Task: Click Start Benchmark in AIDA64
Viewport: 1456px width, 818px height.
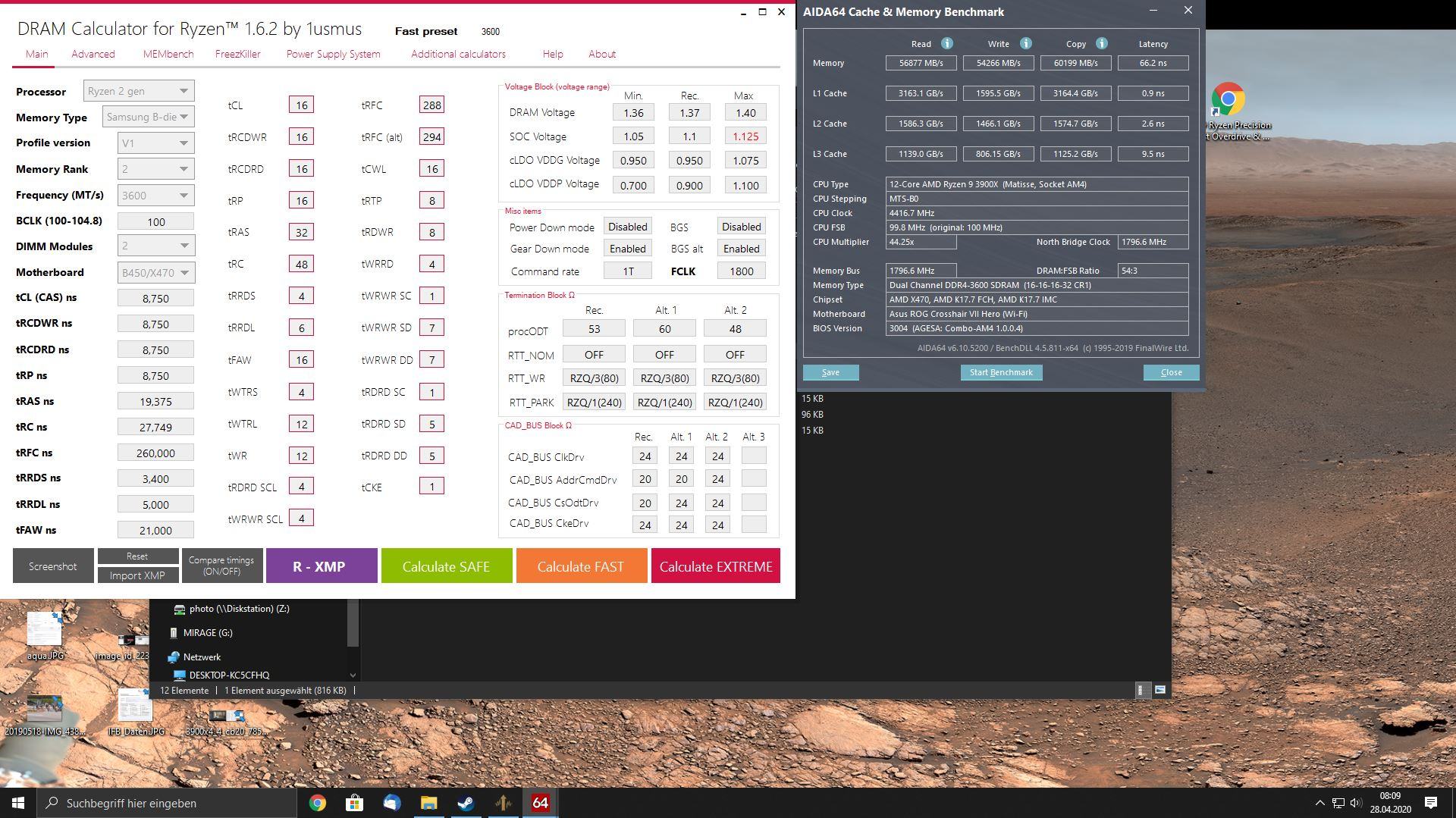Action: (x=1001, y=372)
